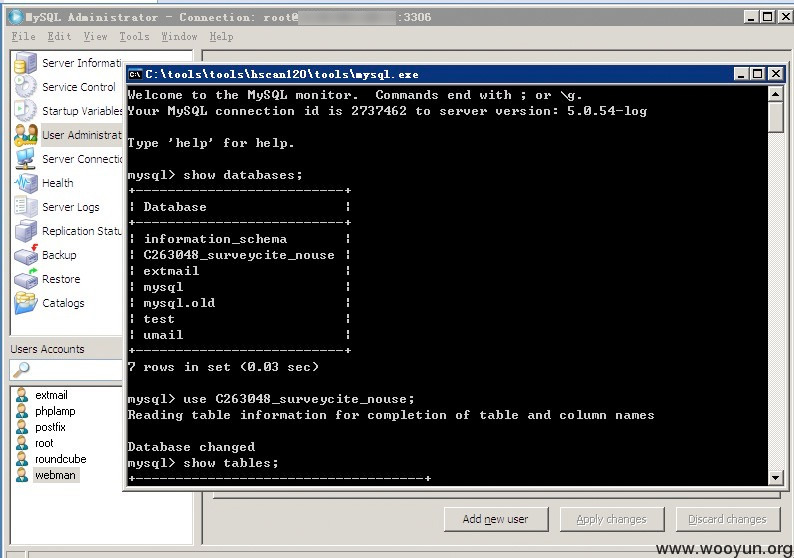
Task: Click the Replication Status icon
Action: 25,230
